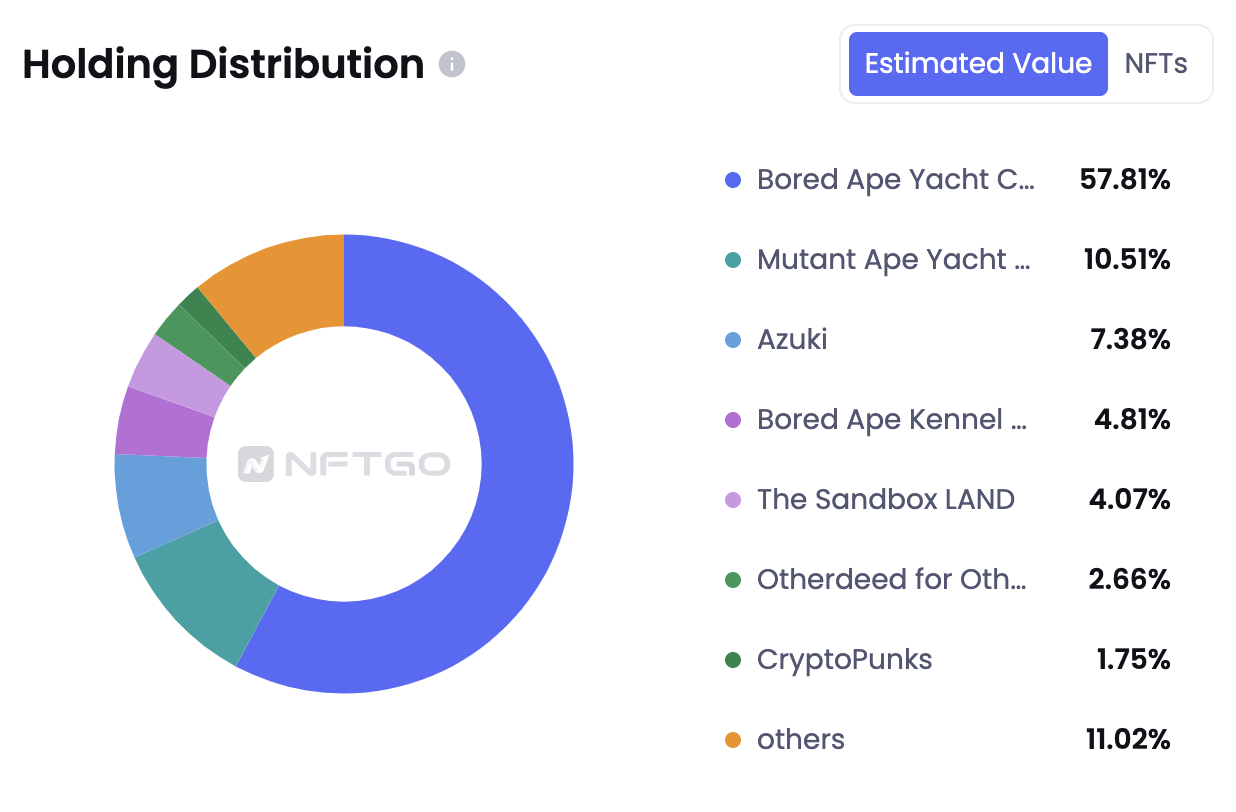Select The Sandbox LAND legend entry

tap(885, 500)
